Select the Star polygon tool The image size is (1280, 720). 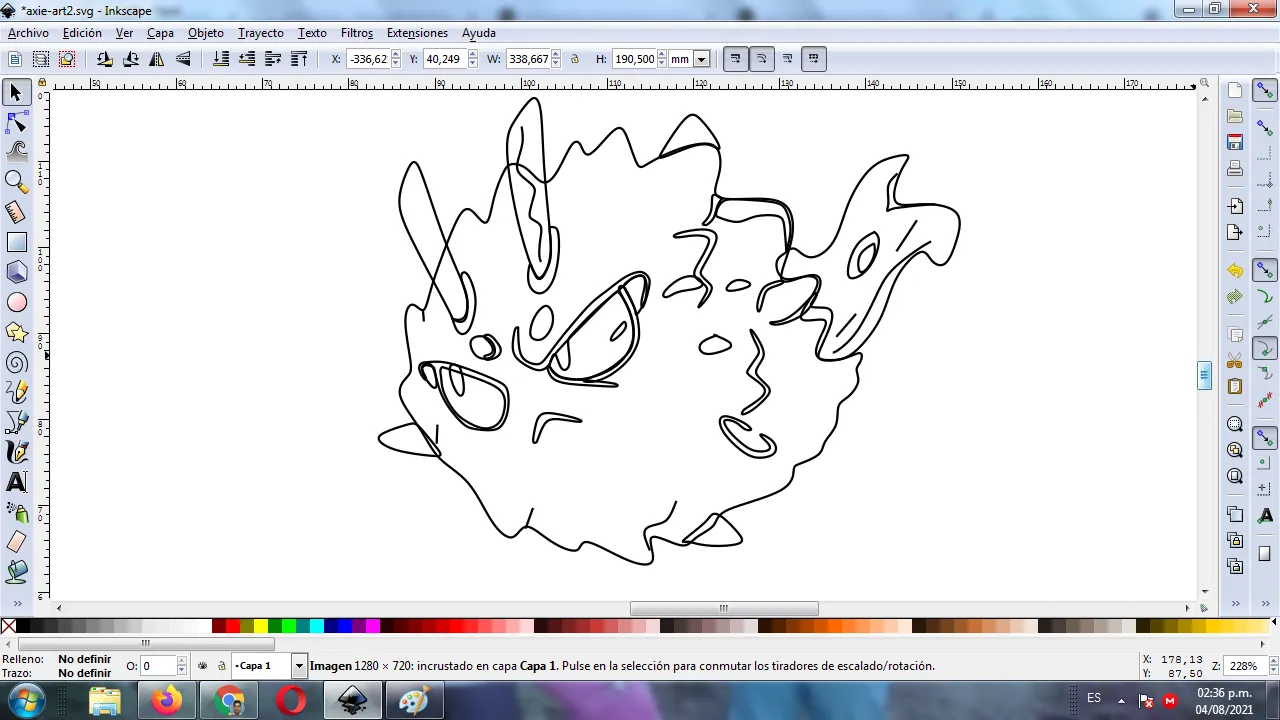(16, 332)
